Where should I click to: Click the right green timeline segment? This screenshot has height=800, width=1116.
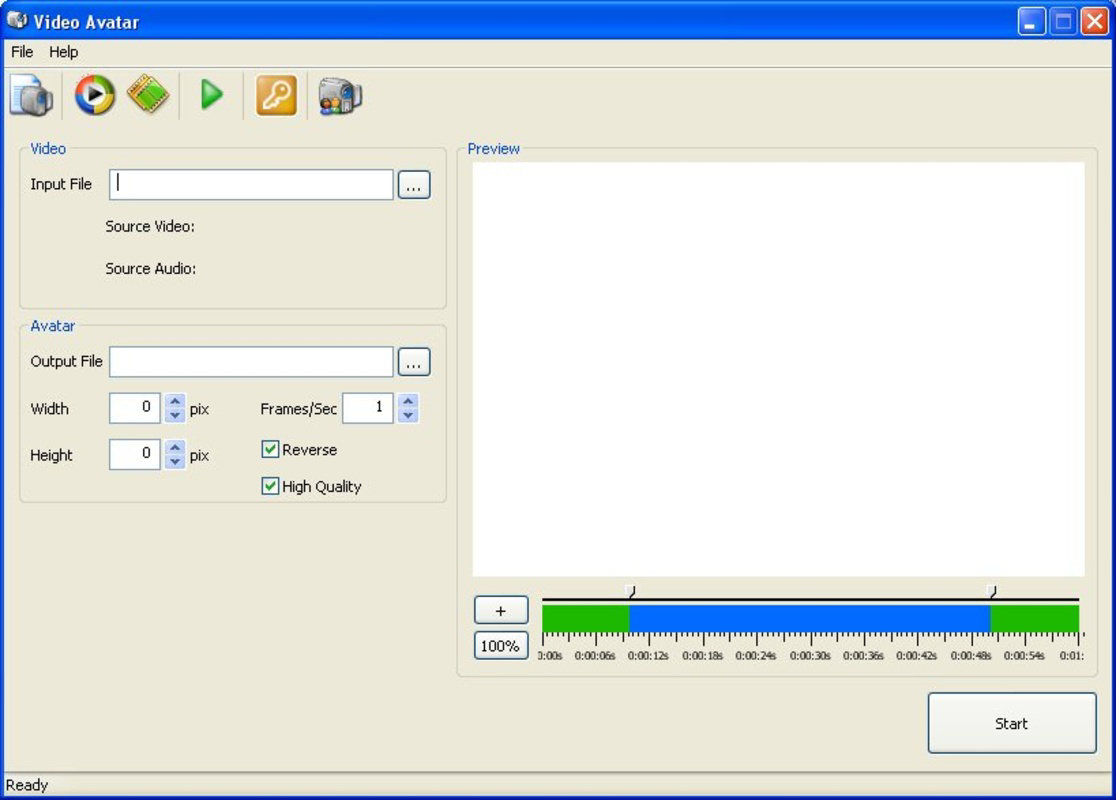coord(1035,618)
